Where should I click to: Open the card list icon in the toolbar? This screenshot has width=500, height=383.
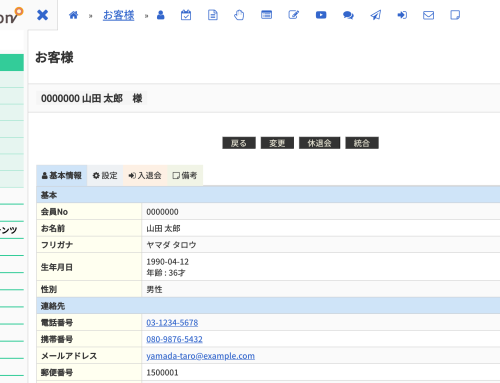(266, 15)
